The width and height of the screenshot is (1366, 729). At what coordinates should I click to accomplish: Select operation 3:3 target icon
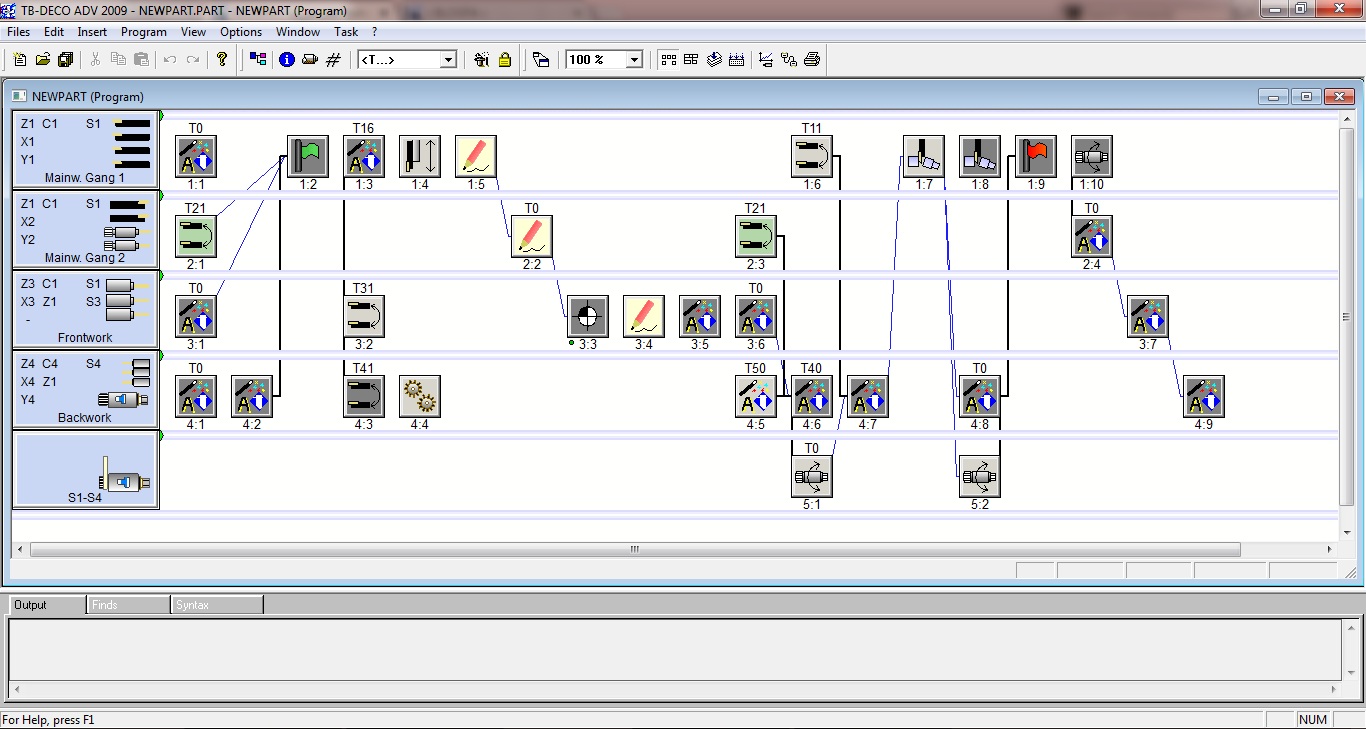tap(588, 317)
